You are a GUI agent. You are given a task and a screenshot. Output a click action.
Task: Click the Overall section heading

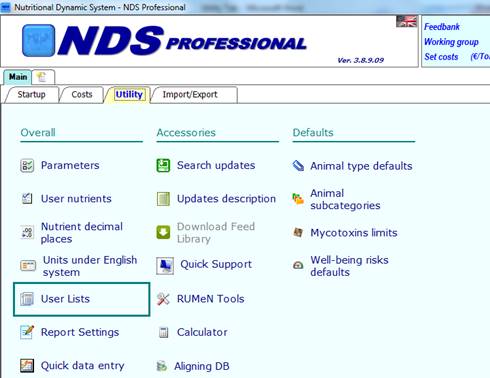pos(38,133)
